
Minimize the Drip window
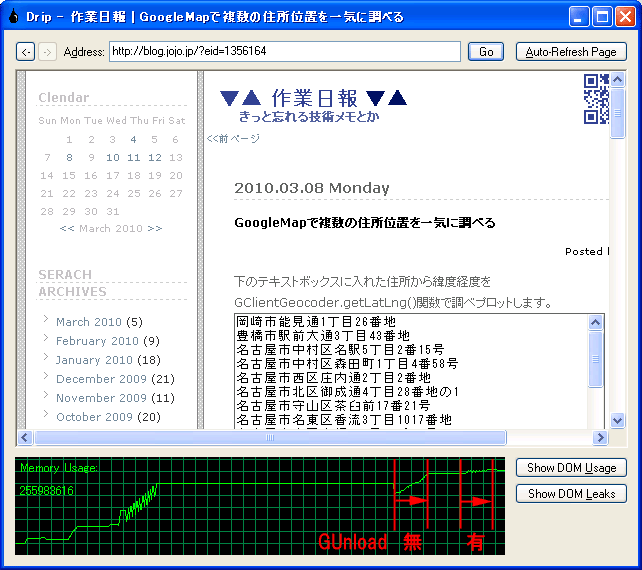click(579, 17)
